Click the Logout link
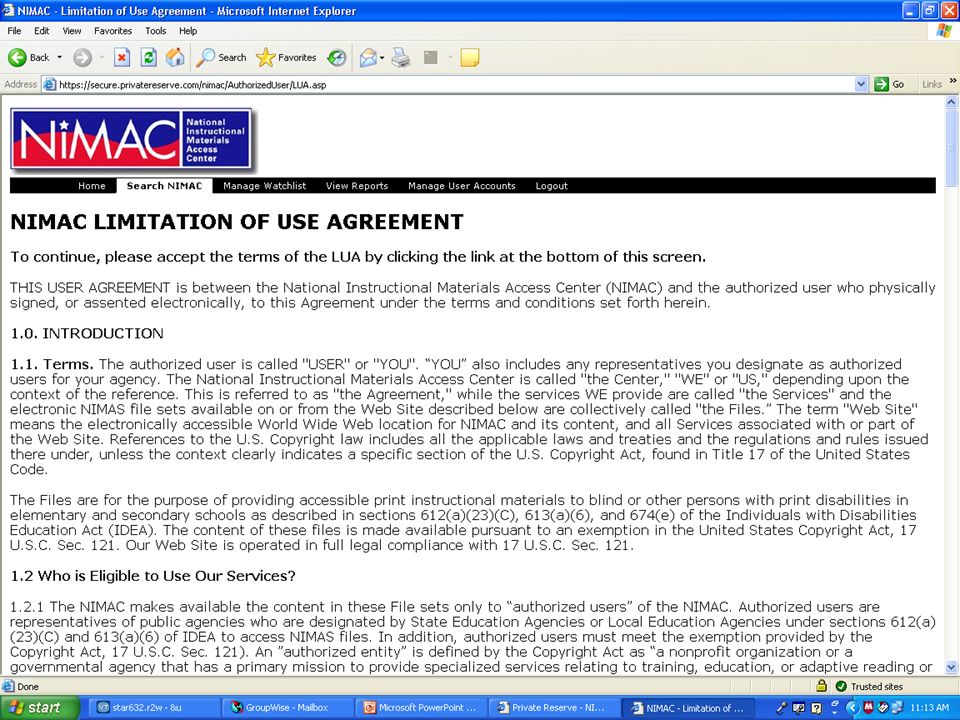Viewport: 960px width, 720px height. (552, 186)
